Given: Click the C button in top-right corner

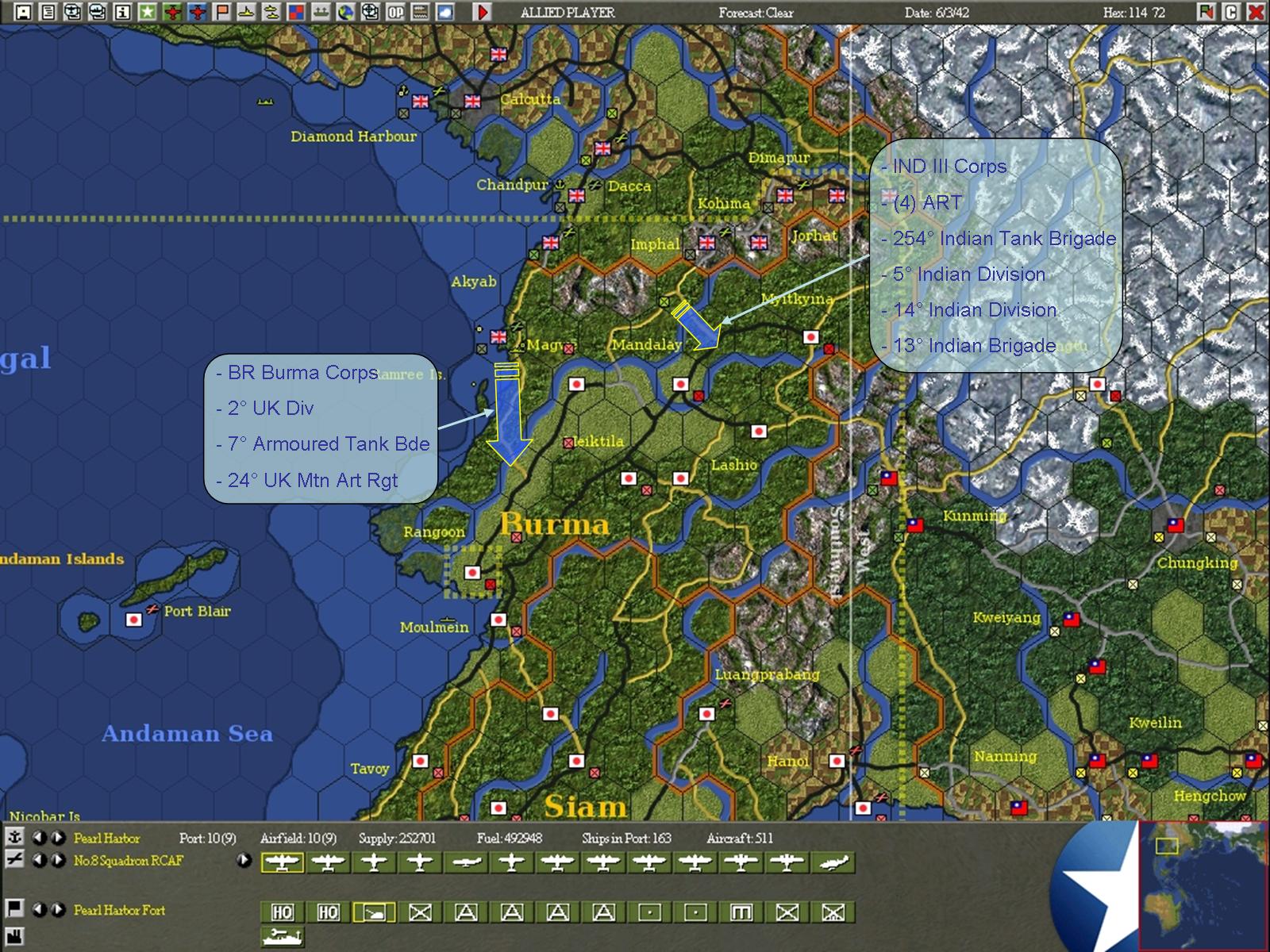Looking at the screenshot, I should (x=1231, y=12).
